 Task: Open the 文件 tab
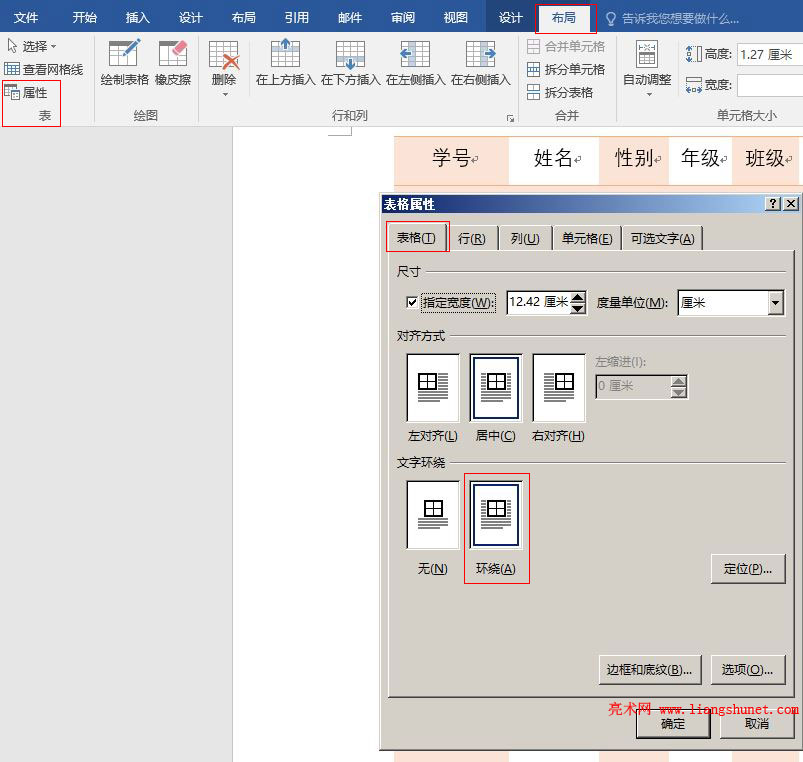tap(26, 18)
